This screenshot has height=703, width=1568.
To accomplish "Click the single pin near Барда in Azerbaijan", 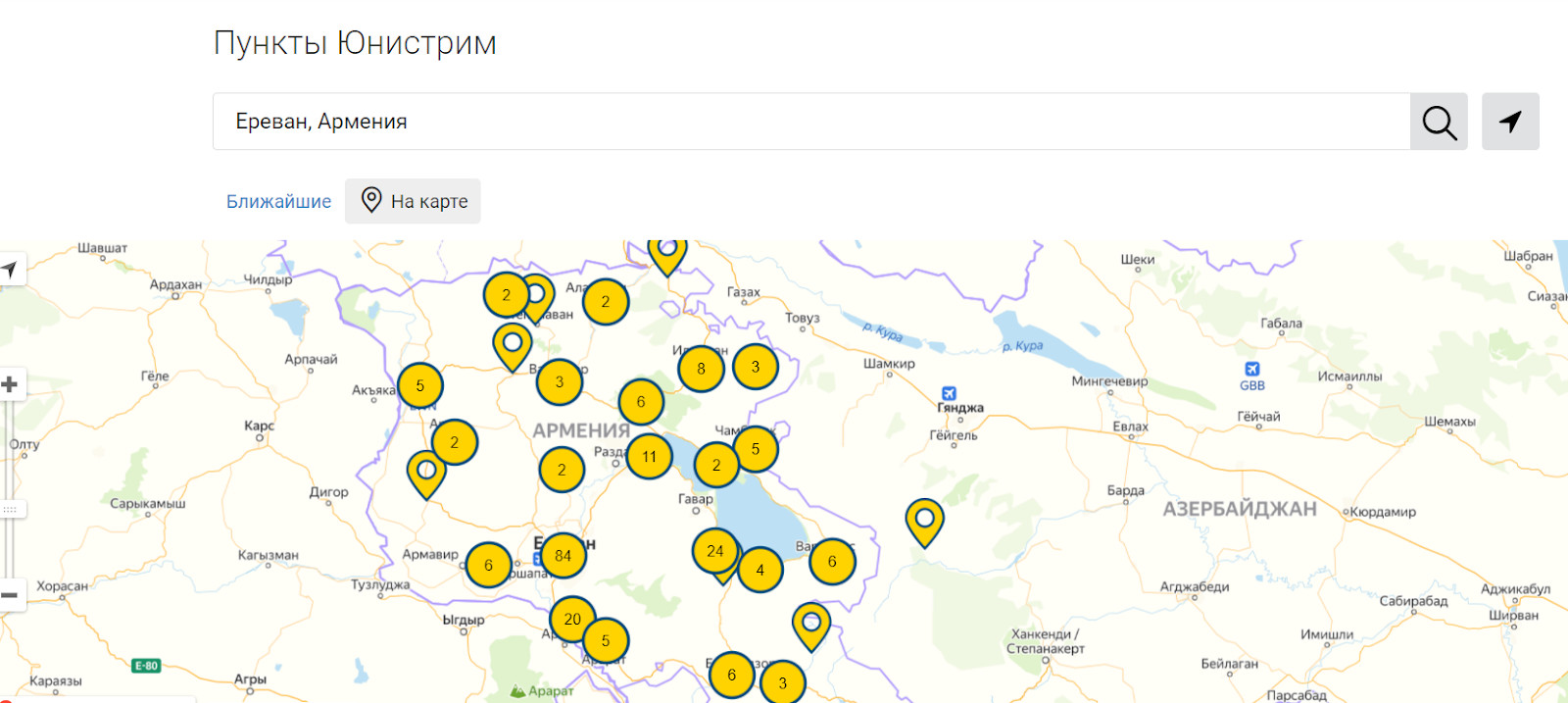I will (924, 522).
